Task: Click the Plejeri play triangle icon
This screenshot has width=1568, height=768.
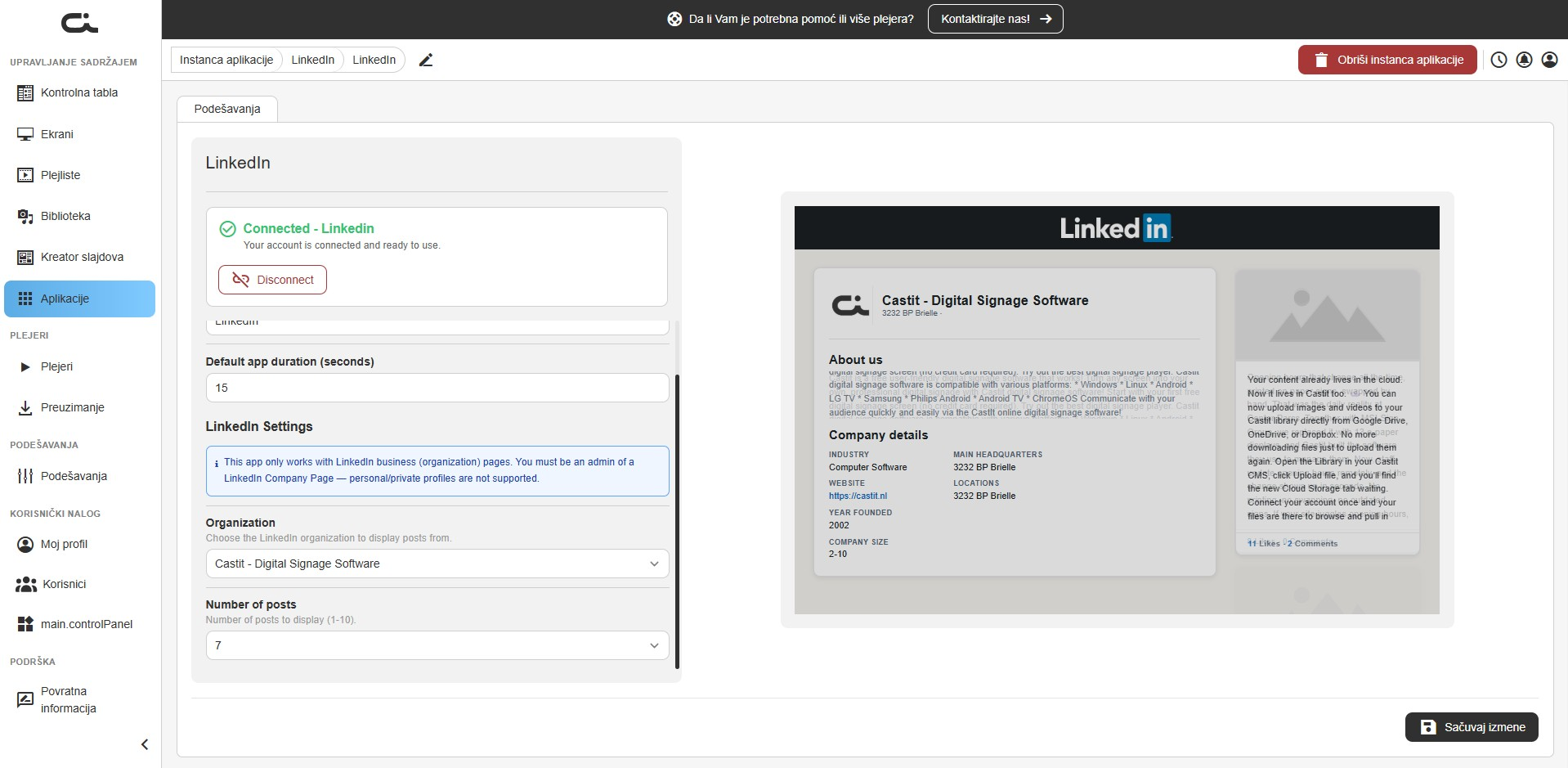Action: click(25, 366)
